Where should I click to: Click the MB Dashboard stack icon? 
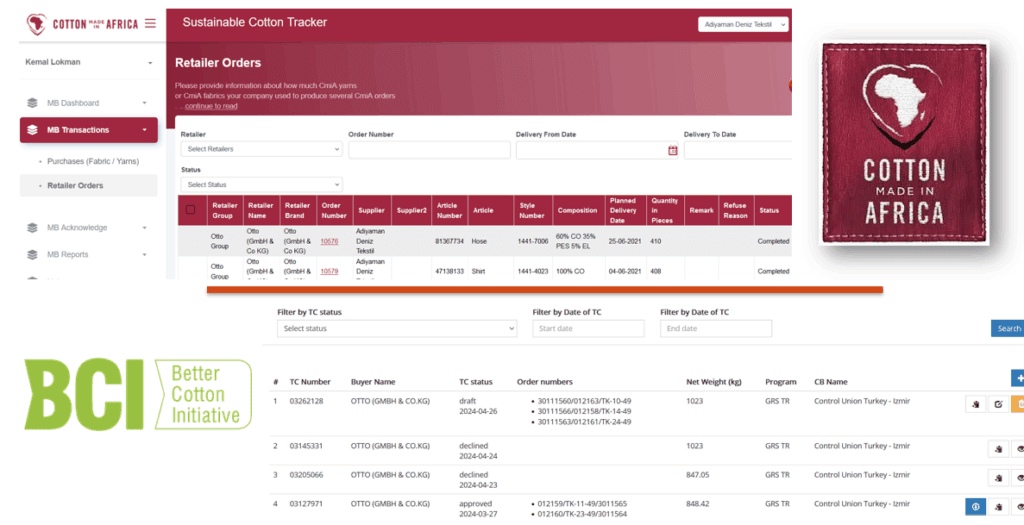pos(33,103)
